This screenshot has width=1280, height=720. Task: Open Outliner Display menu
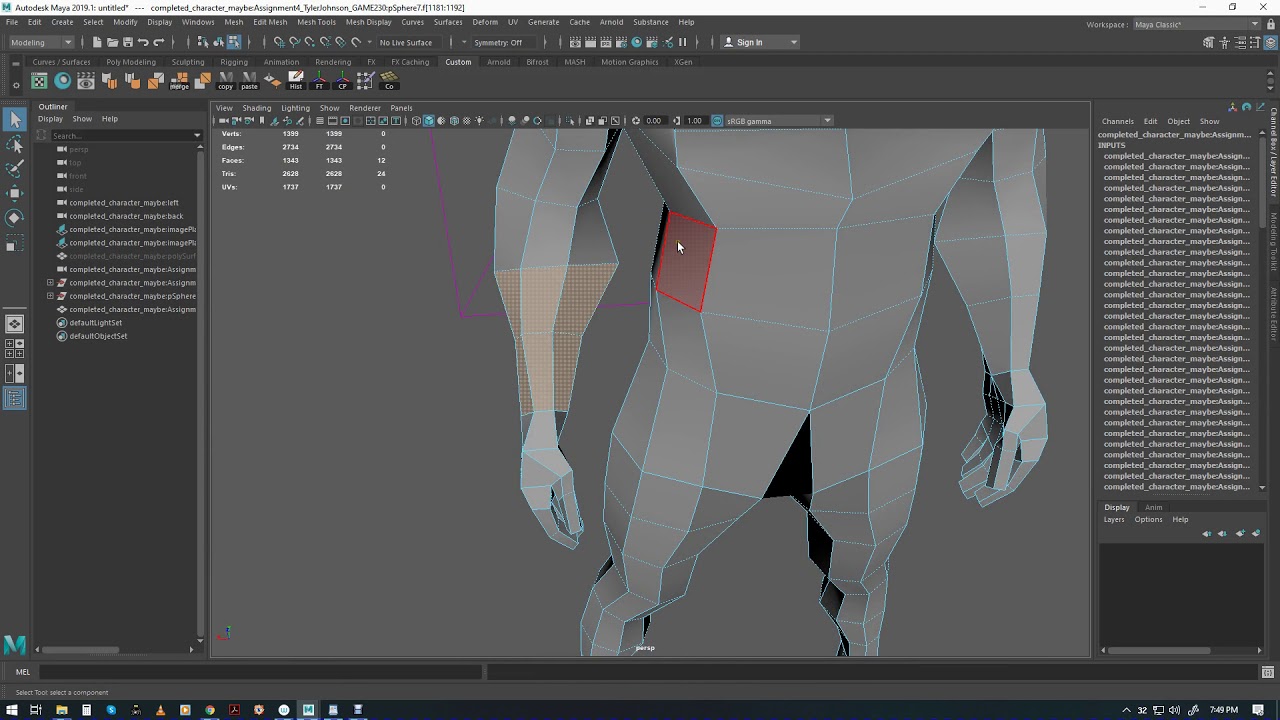50,119
